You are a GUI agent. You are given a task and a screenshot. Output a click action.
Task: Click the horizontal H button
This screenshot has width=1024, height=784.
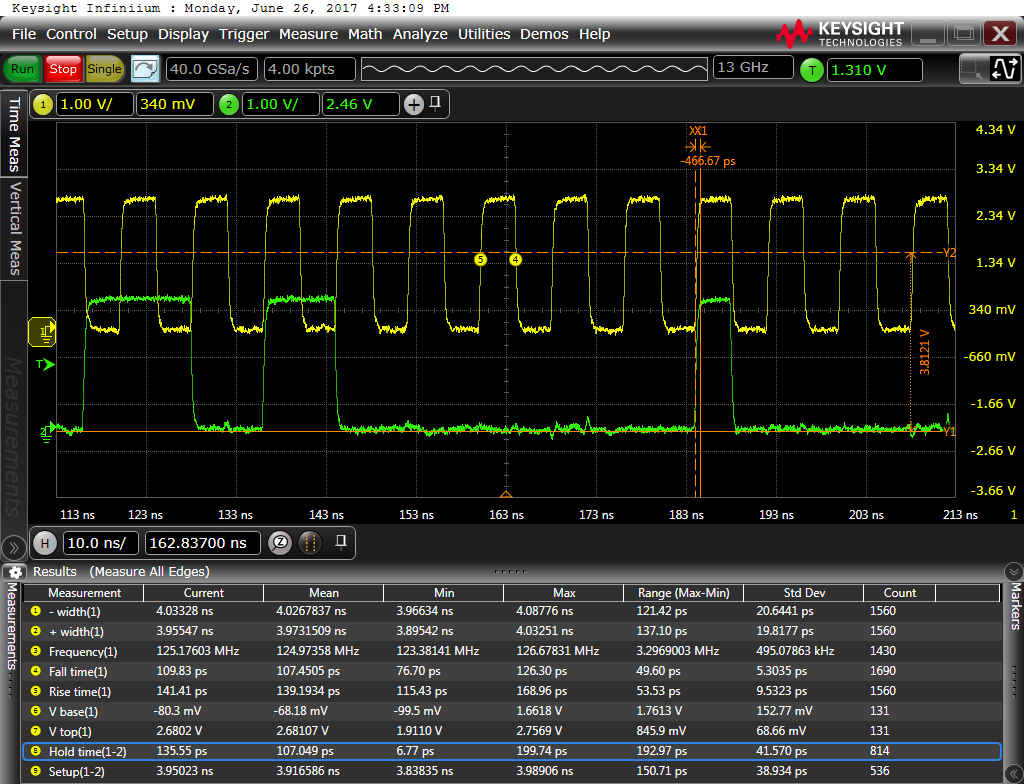pyautogui.click(x=44, y=543)
